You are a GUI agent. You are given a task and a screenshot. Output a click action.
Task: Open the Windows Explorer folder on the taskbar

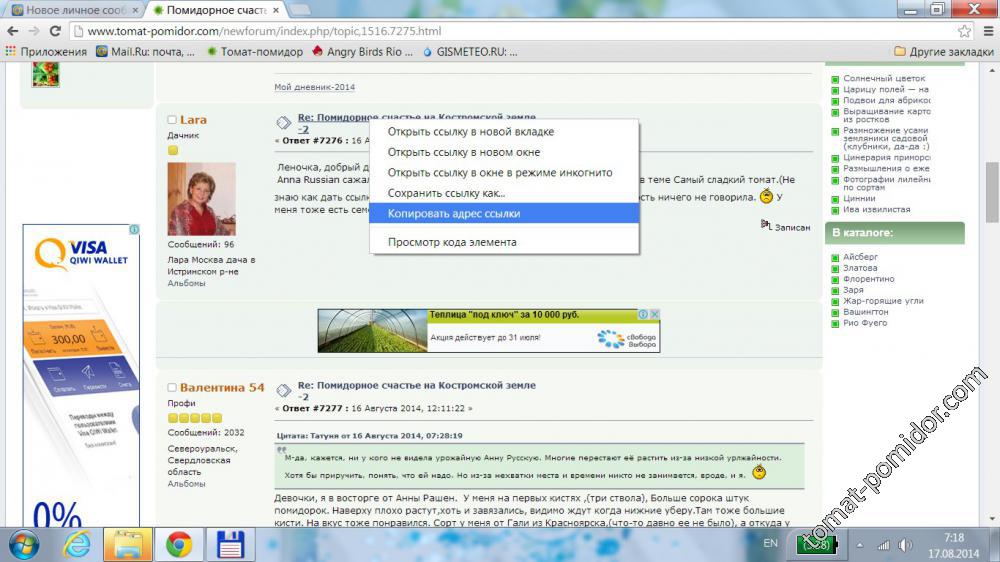pyautogui.click(x=128, y=545)
